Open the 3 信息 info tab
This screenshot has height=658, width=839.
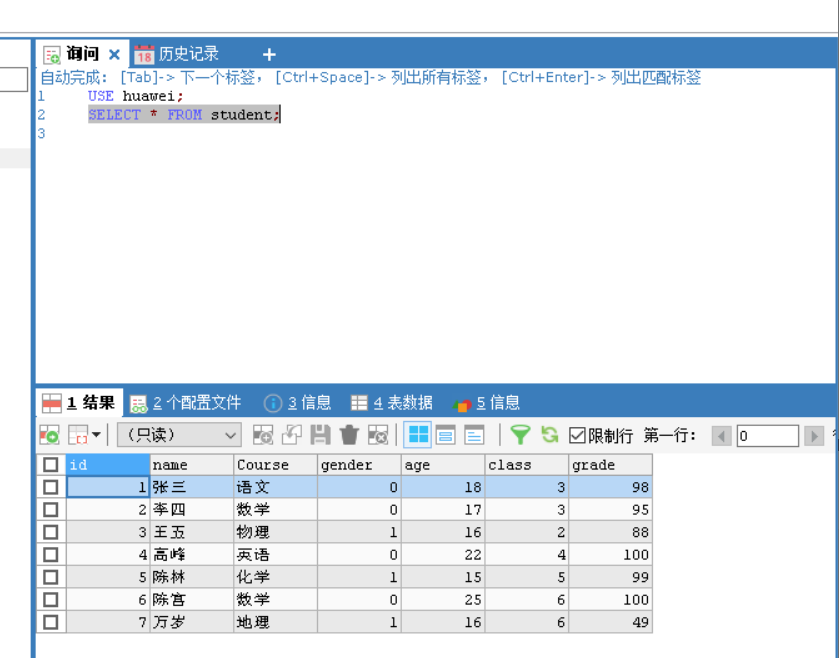coord(298,403)
